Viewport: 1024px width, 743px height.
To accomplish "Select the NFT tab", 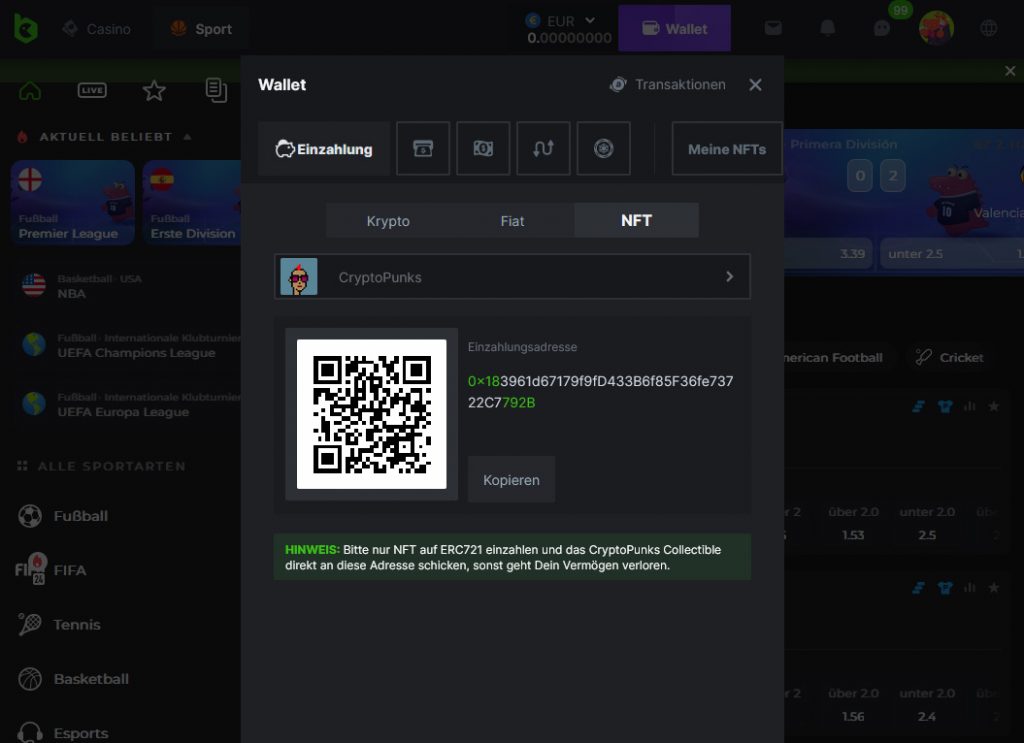I will [x=636, y=220].
